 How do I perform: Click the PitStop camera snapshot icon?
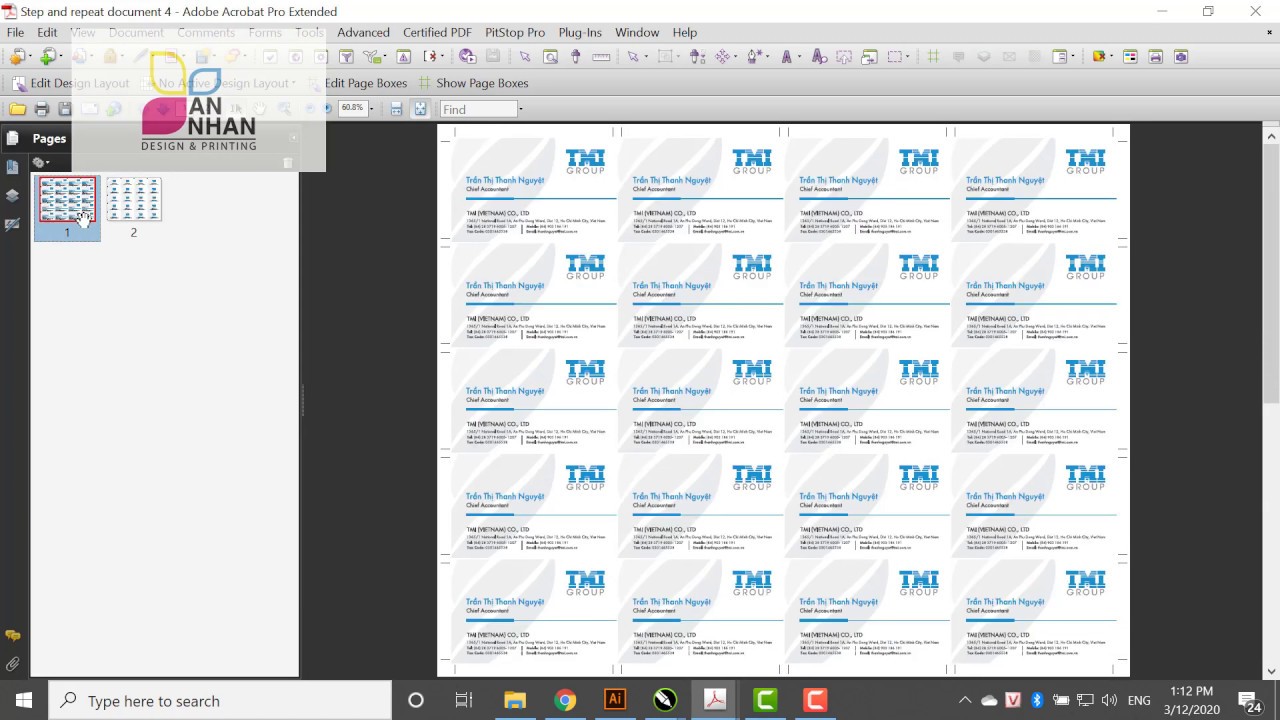click(1181, 57)
